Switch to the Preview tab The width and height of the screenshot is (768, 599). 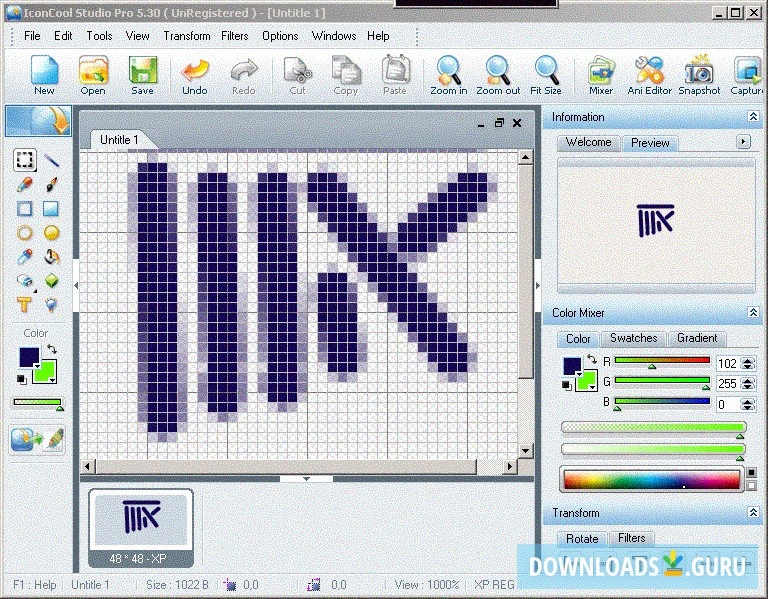click(650, 143)
